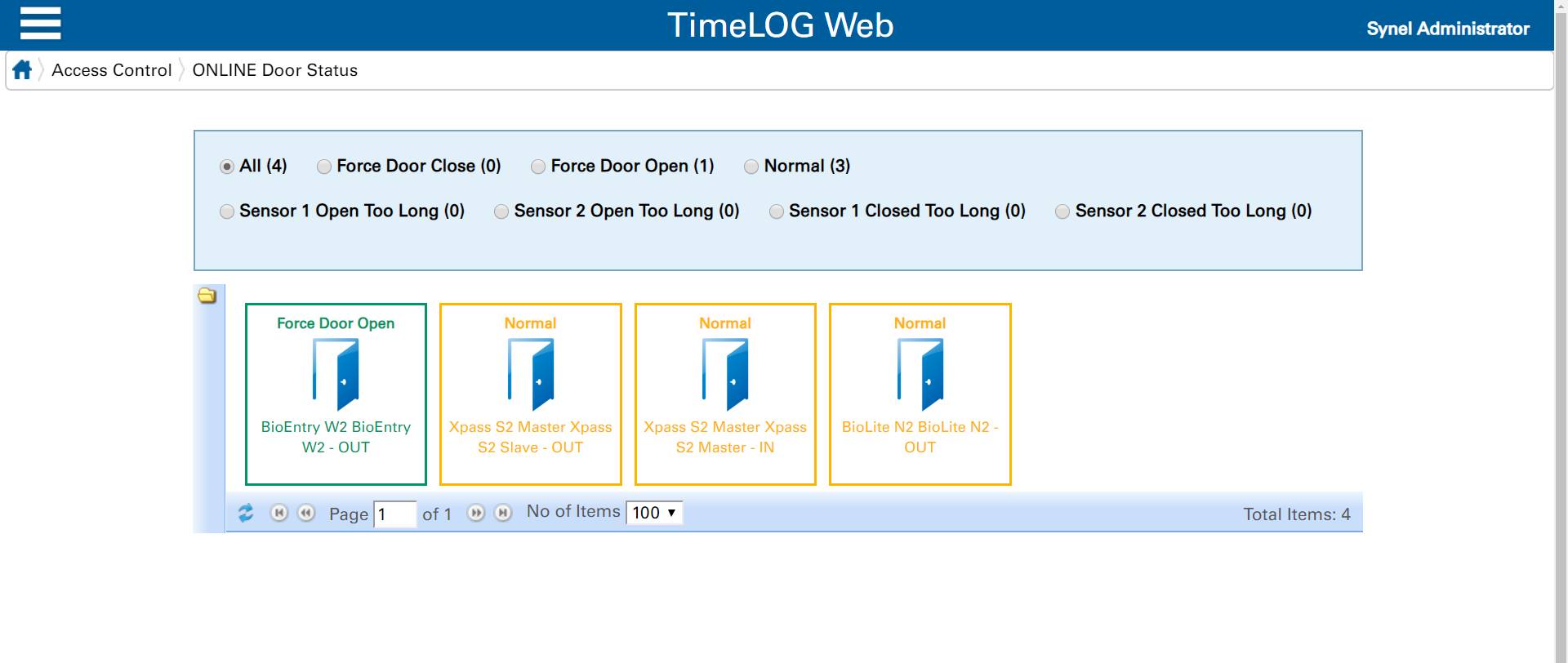Go to first page of results
This screenshot has height=663, width=1568.
coord(279,513)
